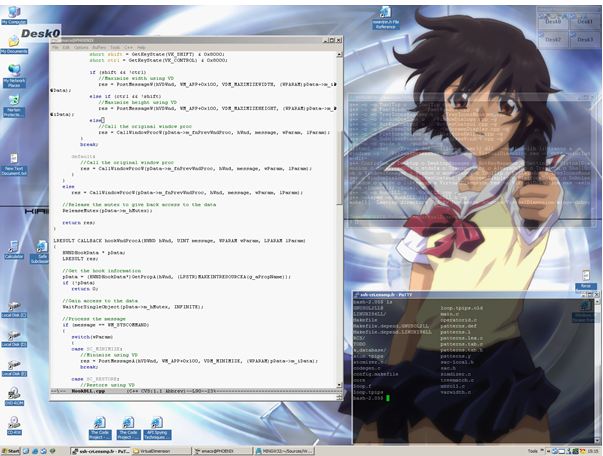Click the show desktop quick launch icon
The image size is (603, 456).
pos(26,451)
